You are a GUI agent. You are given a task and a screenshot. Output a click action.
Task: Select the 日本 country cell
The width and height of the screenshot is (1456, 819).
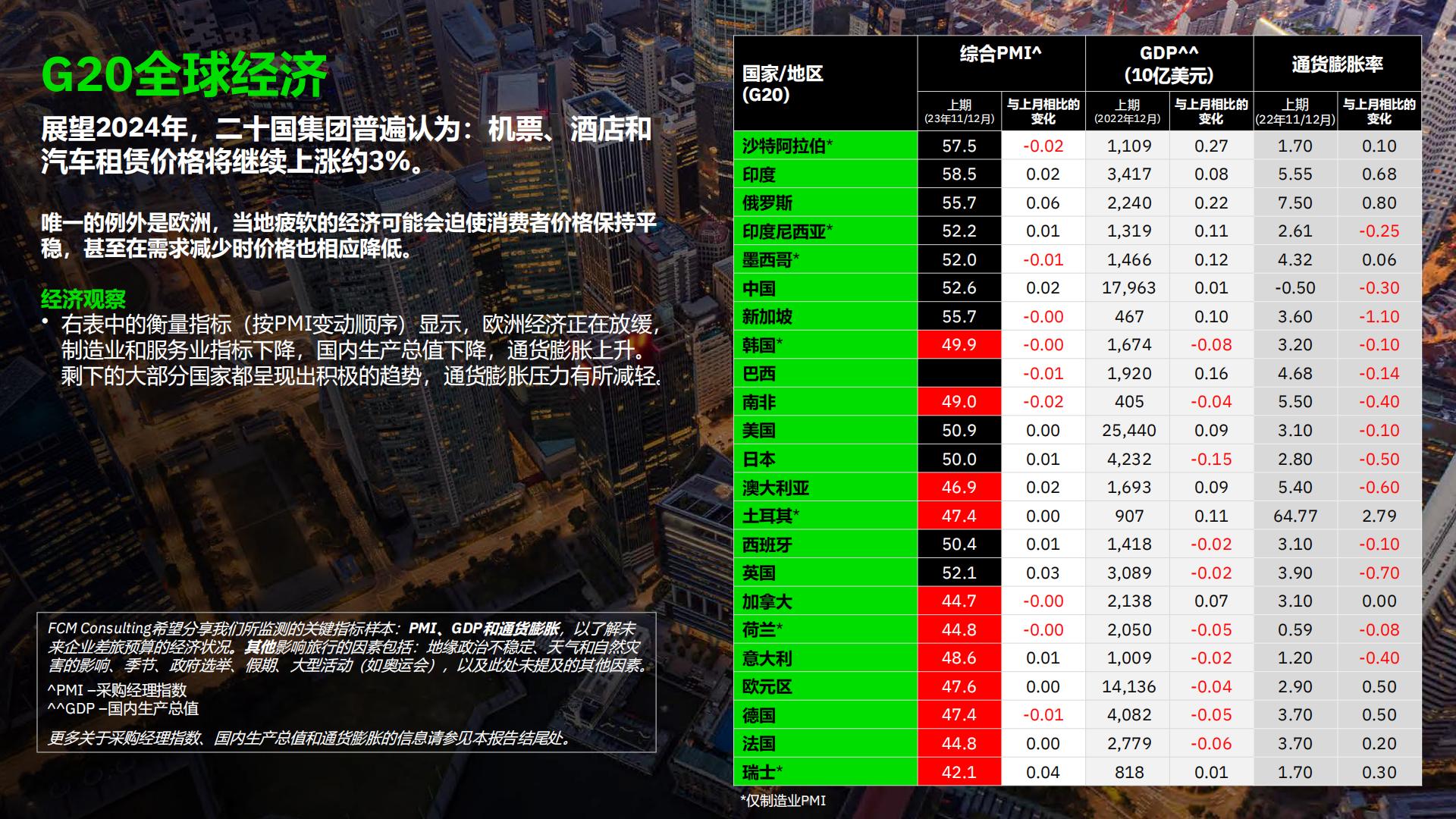(826, 459)
